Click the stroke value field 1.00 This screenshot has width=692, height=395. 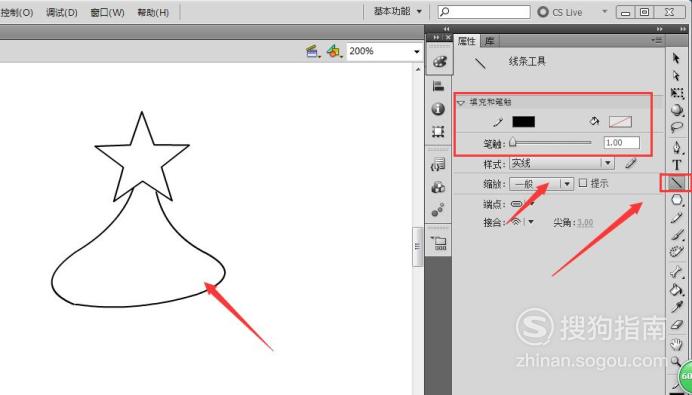pos(621,143)
